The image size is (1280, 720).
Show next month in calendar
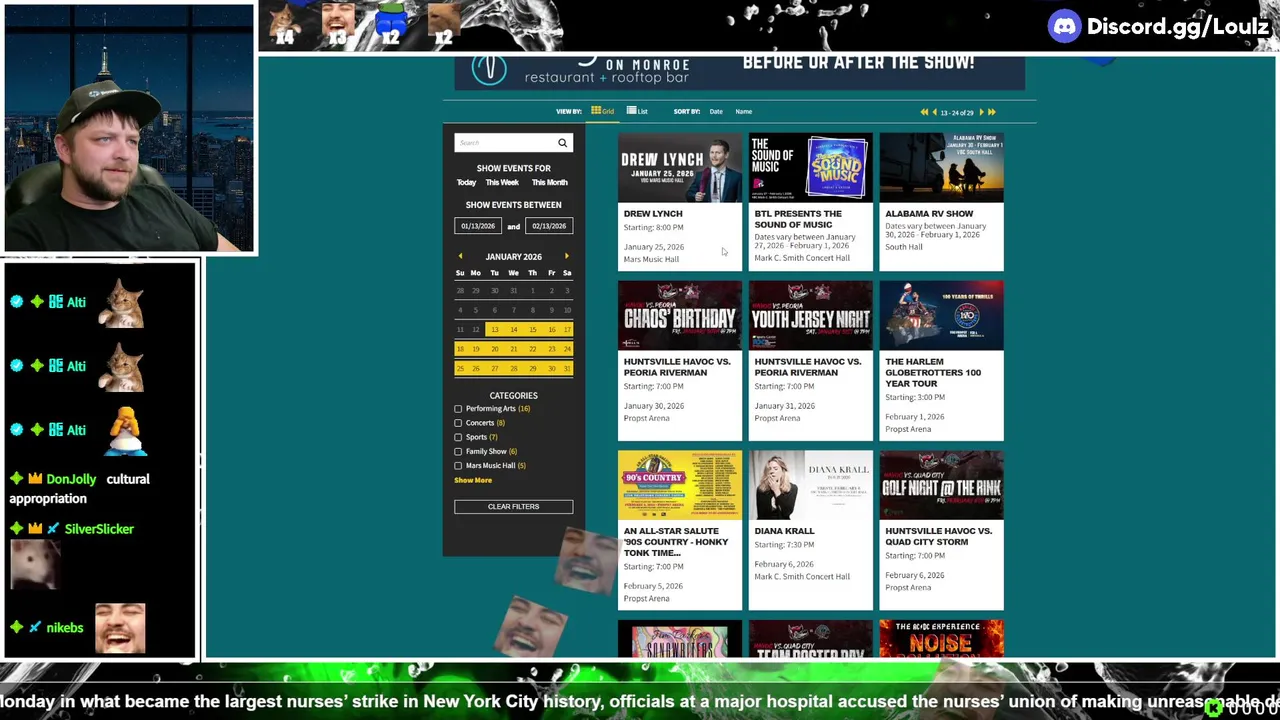(x=567, y=257)
